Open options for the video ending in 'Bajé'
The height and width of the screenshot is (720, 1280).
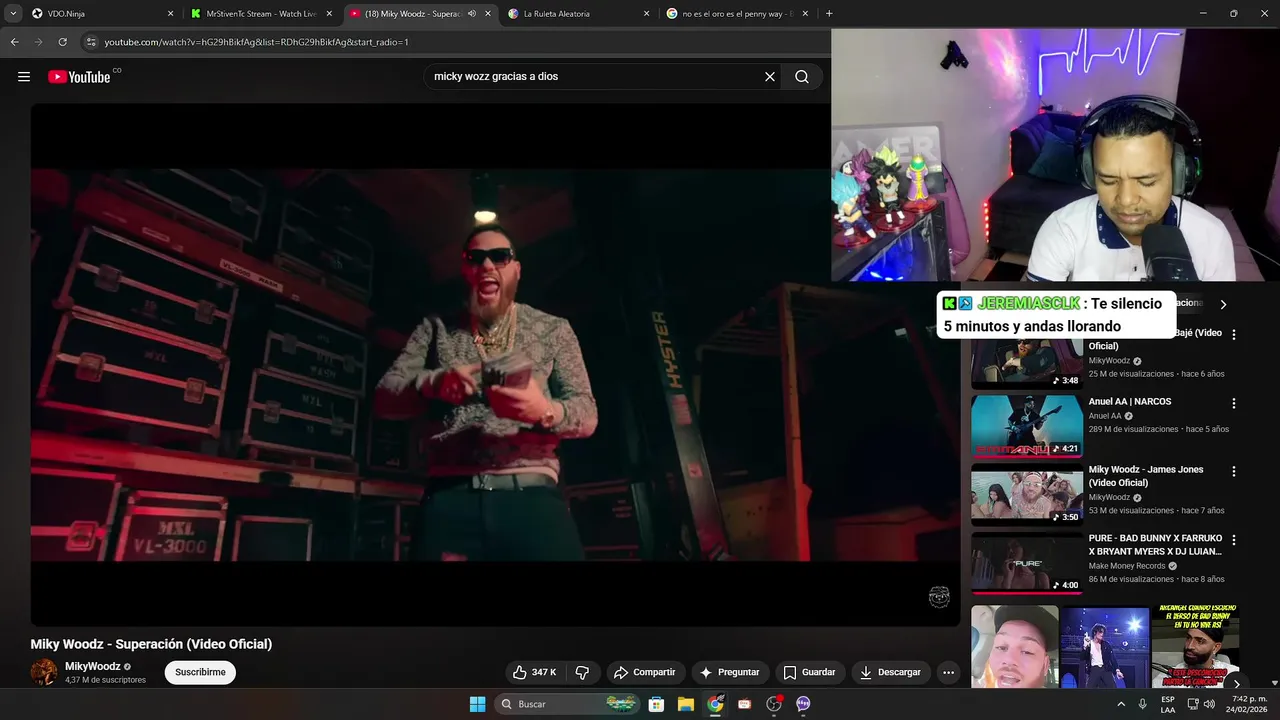[1233, 335]
